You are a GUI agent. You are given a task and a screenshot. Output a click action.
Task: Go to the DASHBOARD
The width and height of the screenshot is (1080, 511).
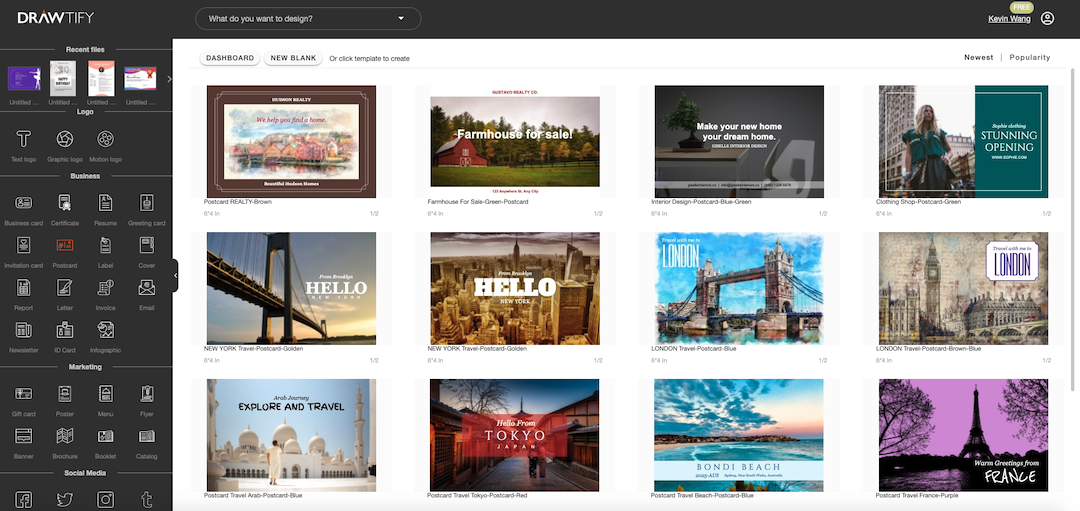(230, 59)
